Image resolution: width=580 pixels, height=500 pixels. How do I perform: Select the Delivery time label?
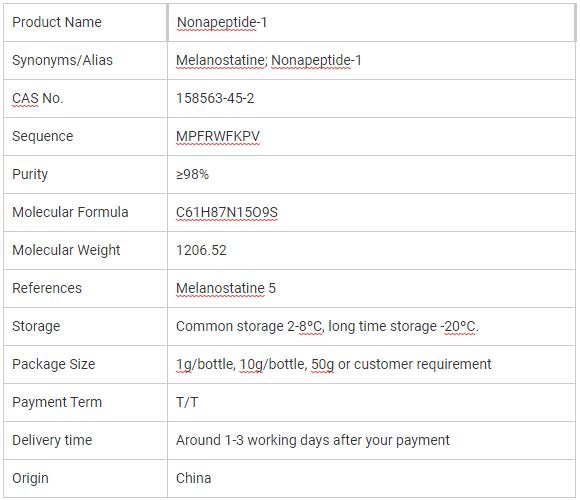click(x=52, y=440)
